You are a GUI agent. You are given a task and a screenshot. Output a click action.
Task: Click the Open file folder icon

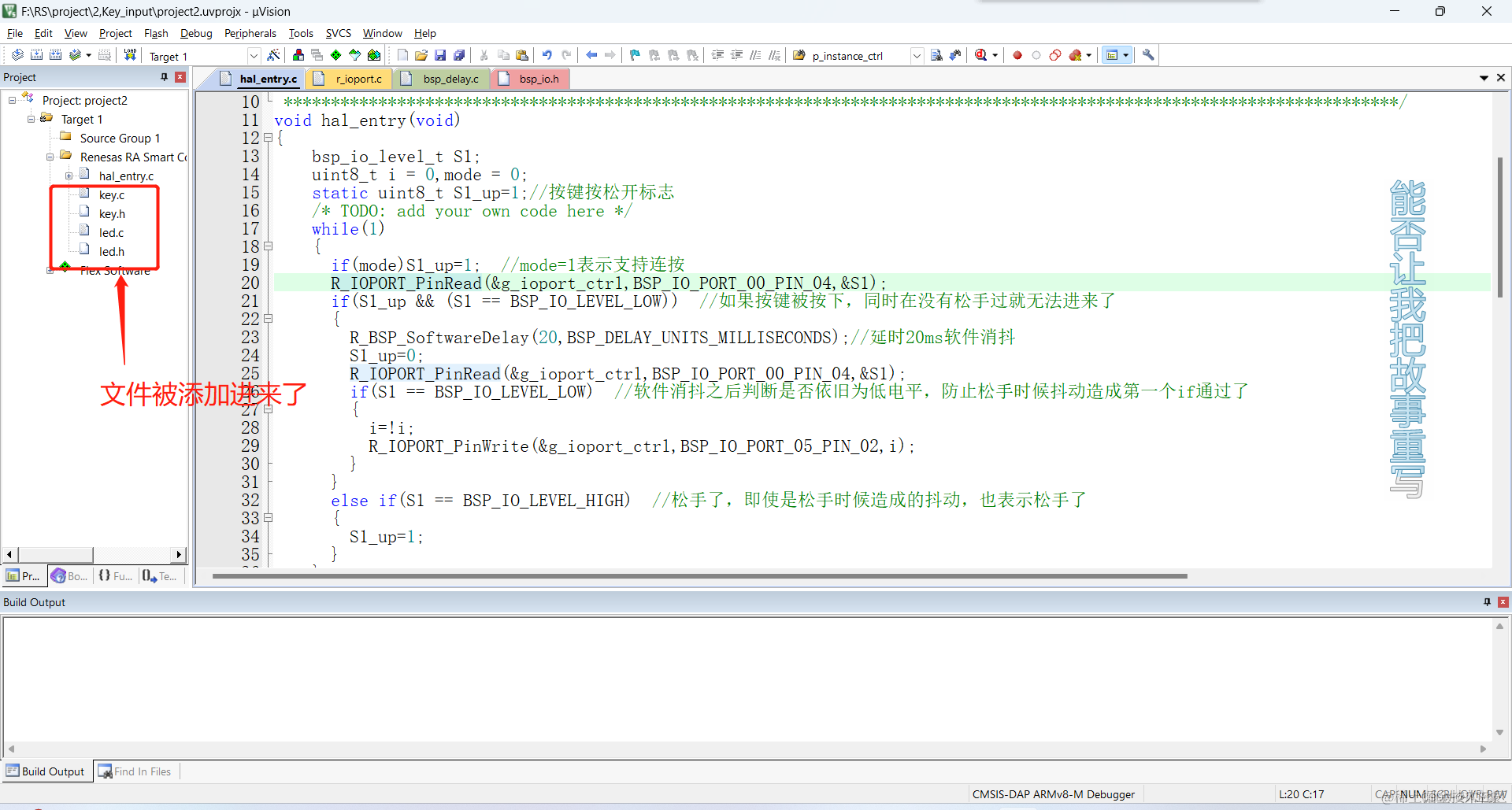pyautogui.click(x=421, y=55)
